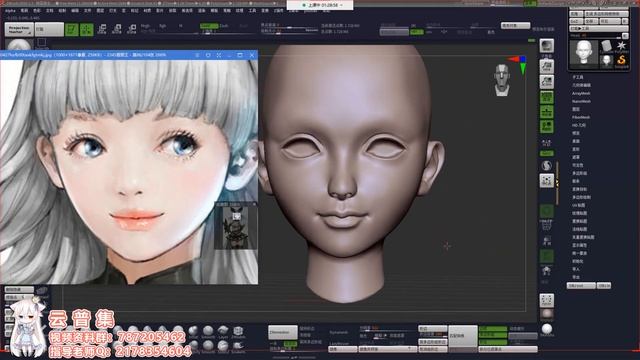Open the dropdown with arrow in bottom bar

pos(387,349)
